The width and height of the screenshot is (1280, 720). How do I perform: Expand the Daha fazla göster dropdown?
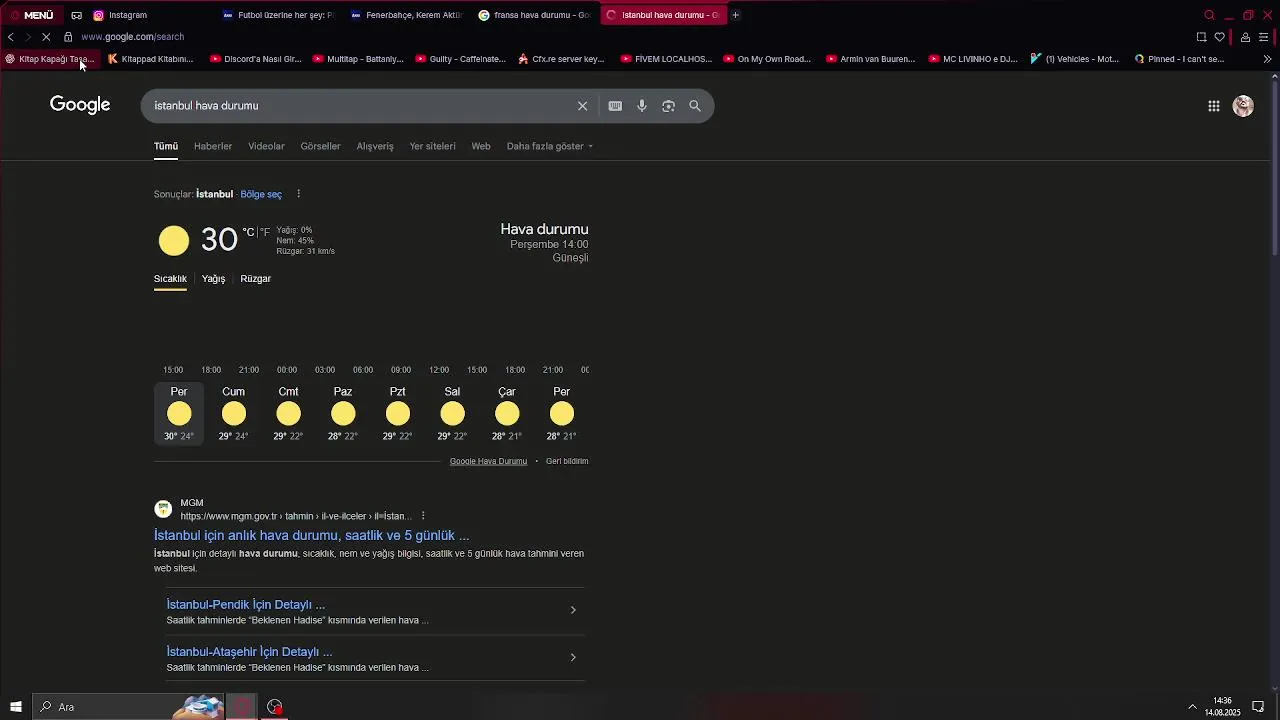[550, 146]
